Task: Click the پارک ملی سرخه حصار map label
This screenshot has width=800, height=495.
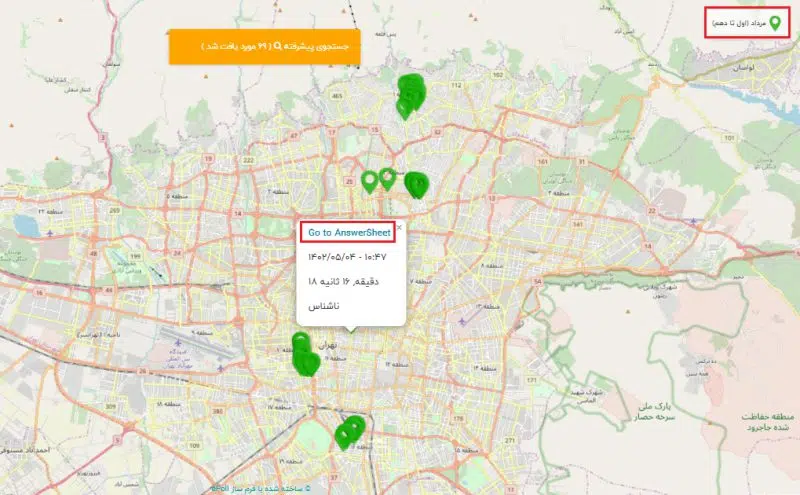Action: click(x=655, y=412)
